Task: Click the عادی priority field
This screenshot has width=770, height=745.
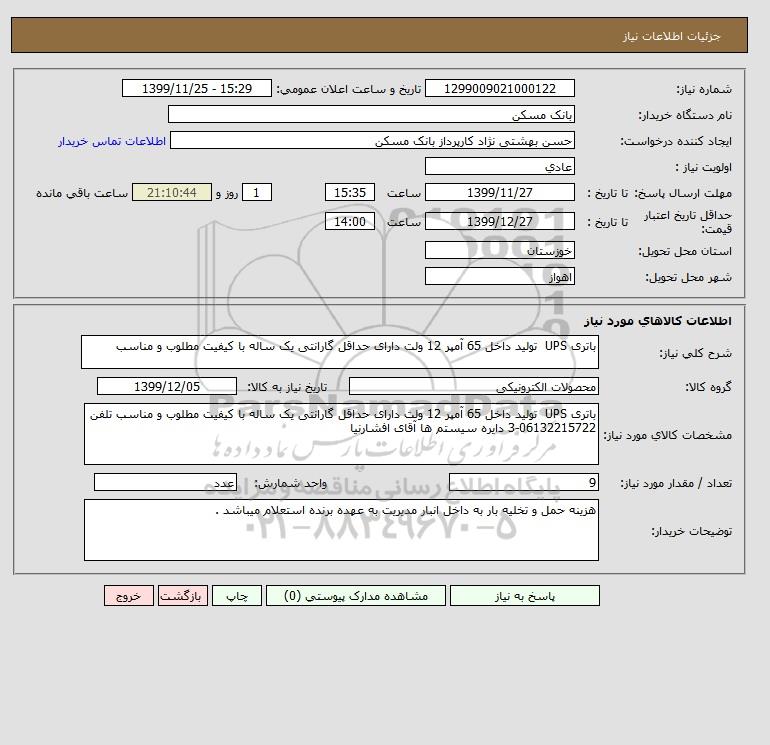Action: 499,166
